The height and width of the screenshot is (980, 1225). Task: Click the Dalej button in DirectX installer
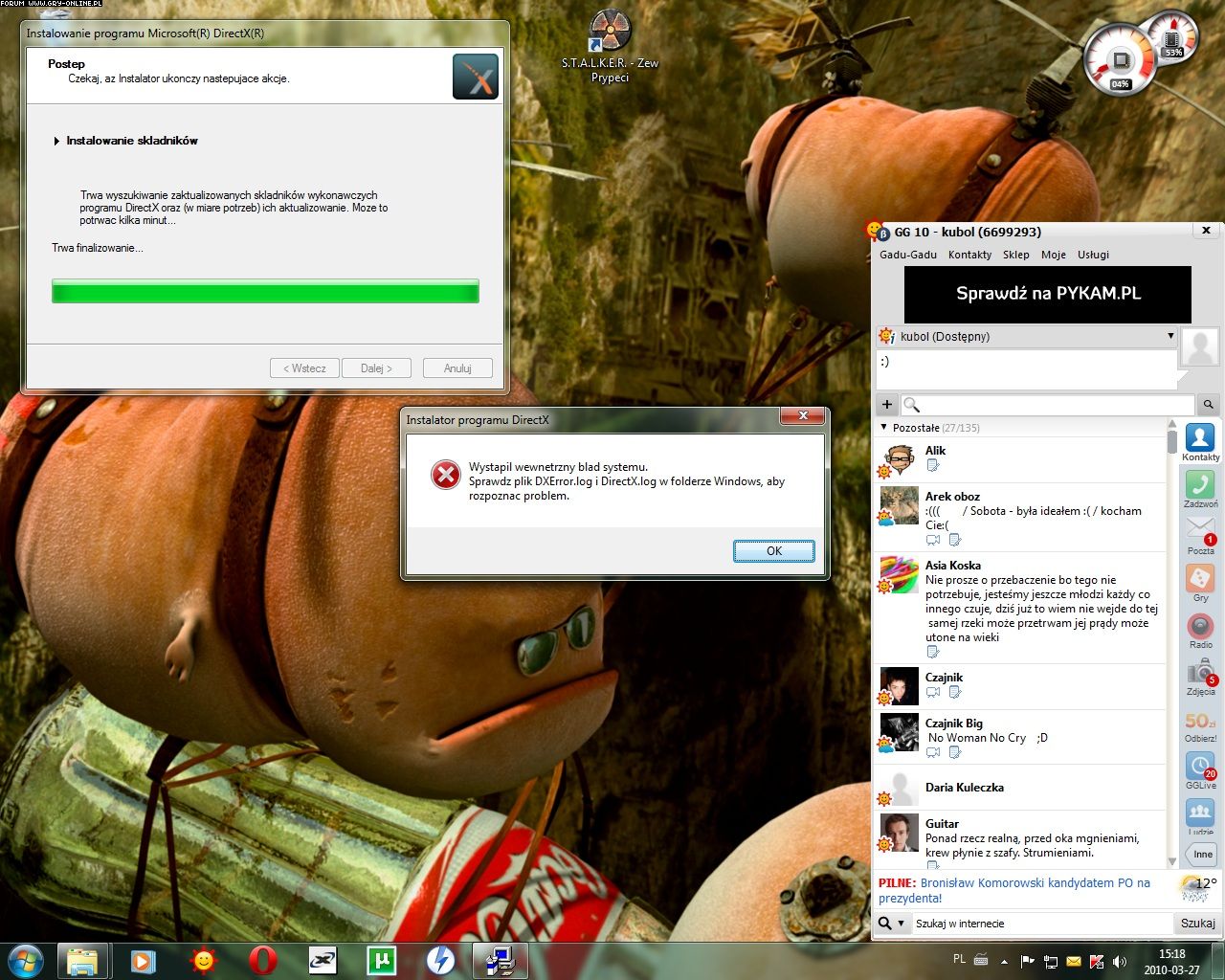(376, 368)
